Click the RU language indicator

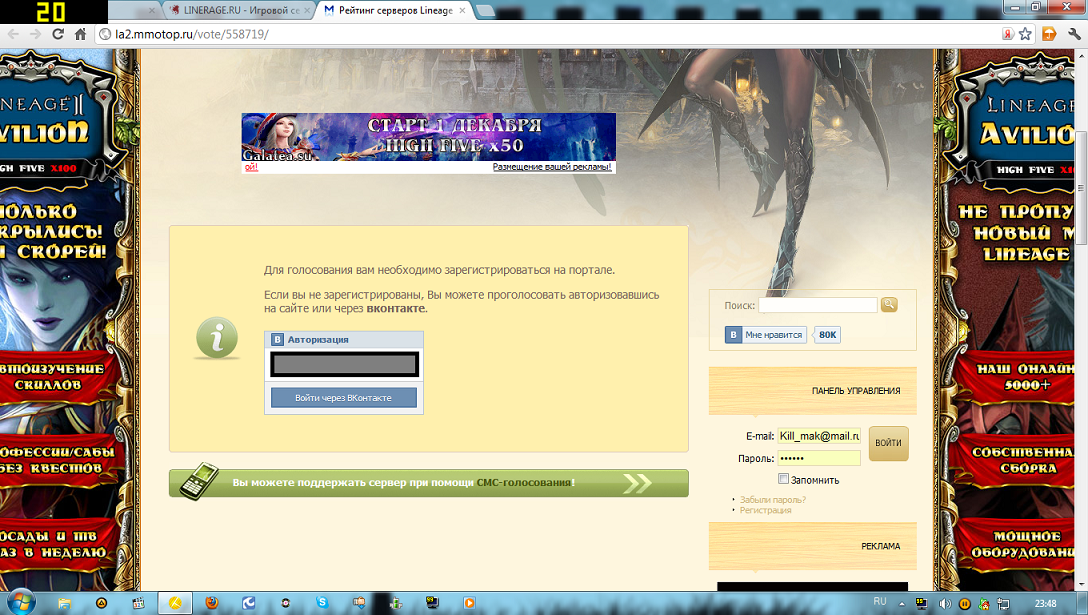pos(880,602)
